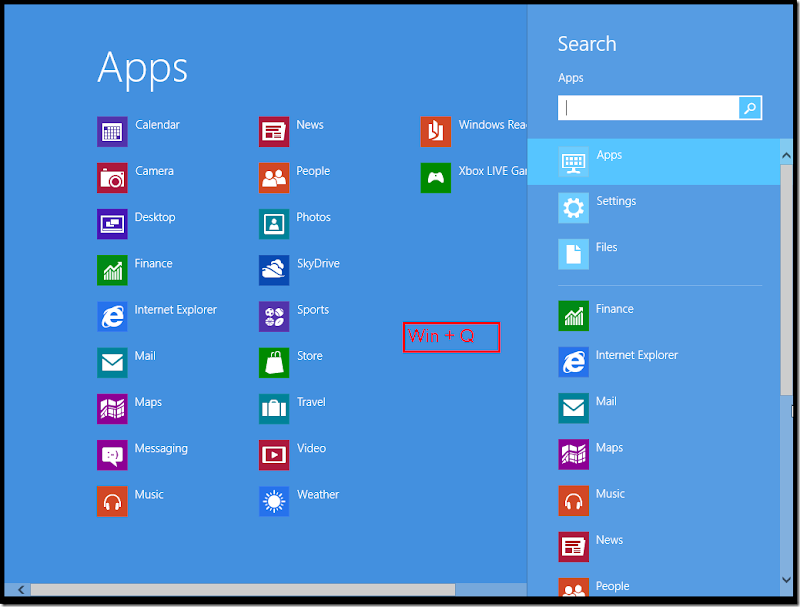Switch search scope to Settings
800x607 pixels.
point(654,208)
